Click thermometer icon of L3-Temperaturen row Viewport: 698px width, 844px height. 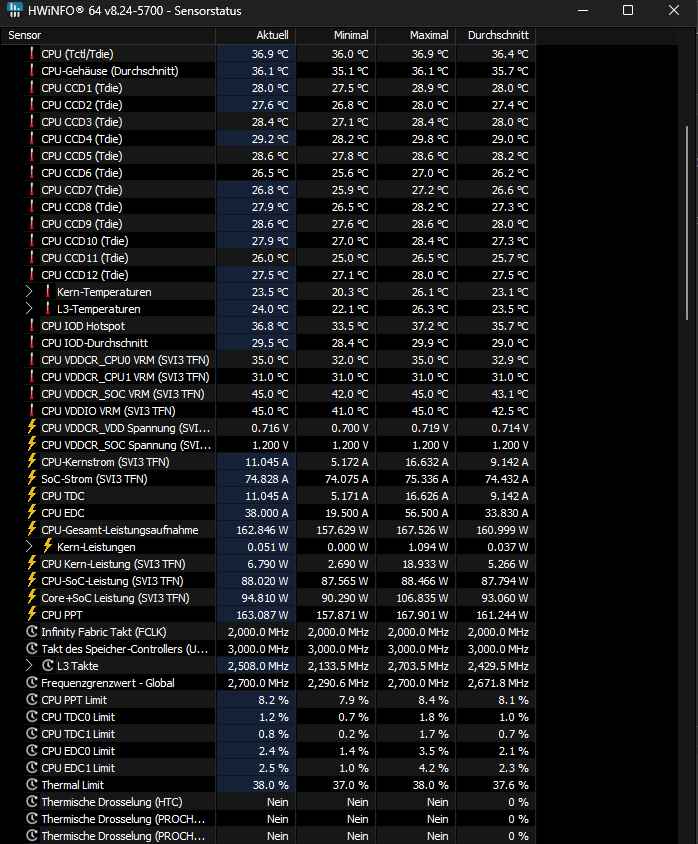(x=48, y=308)
